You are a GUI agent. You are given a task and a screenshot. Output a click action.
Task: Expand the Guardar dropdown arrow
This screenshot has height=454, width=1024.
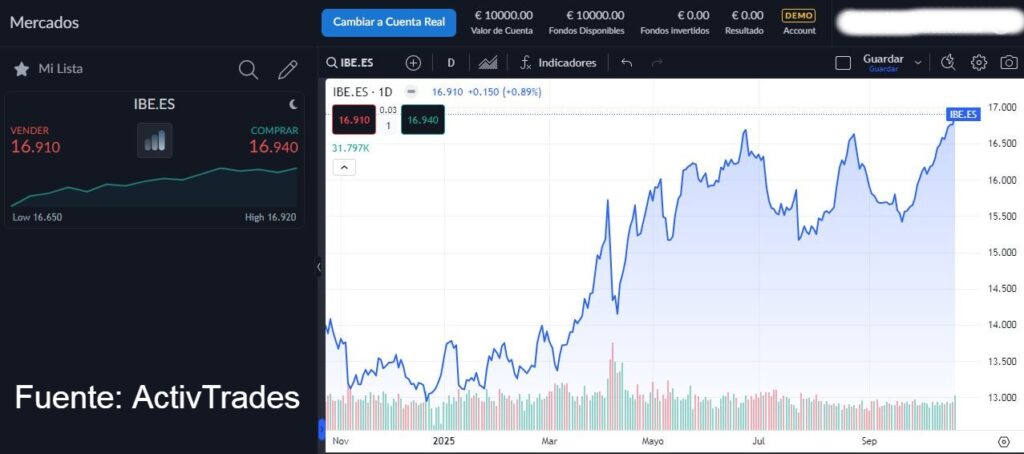pos(919,62)
